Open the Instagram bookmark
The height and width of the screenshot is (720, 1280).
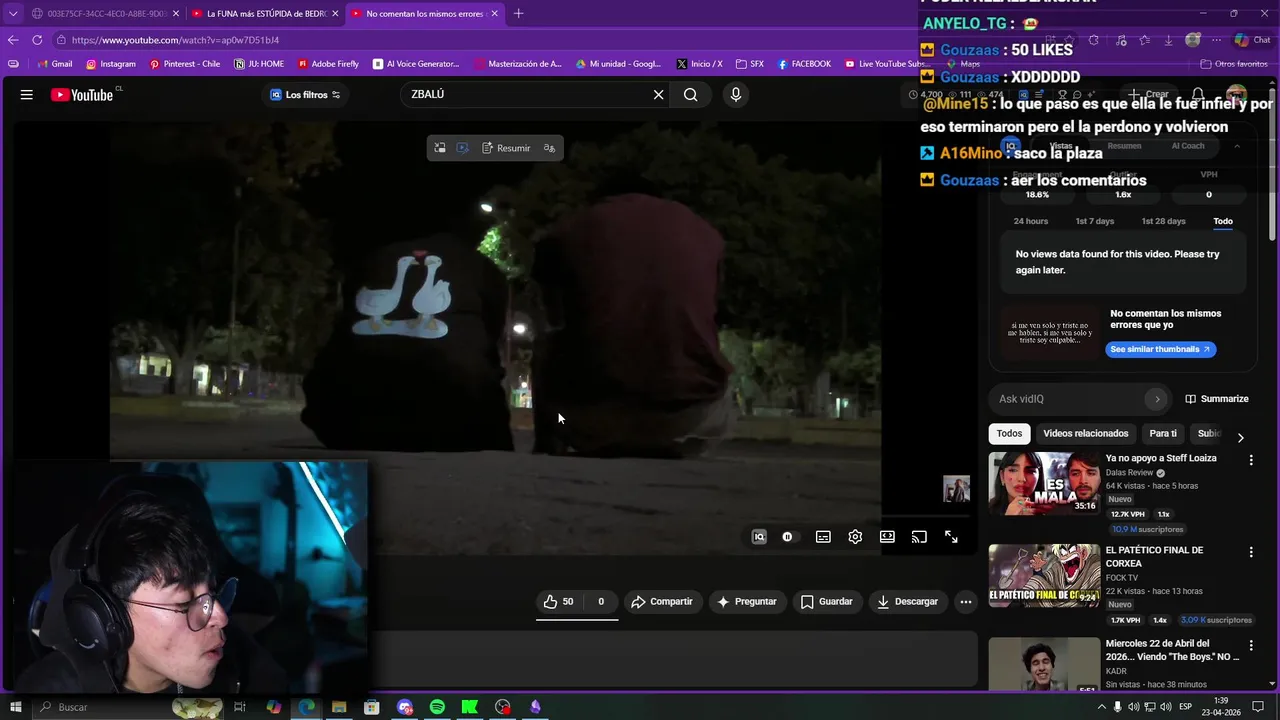[x=110, y=64]
